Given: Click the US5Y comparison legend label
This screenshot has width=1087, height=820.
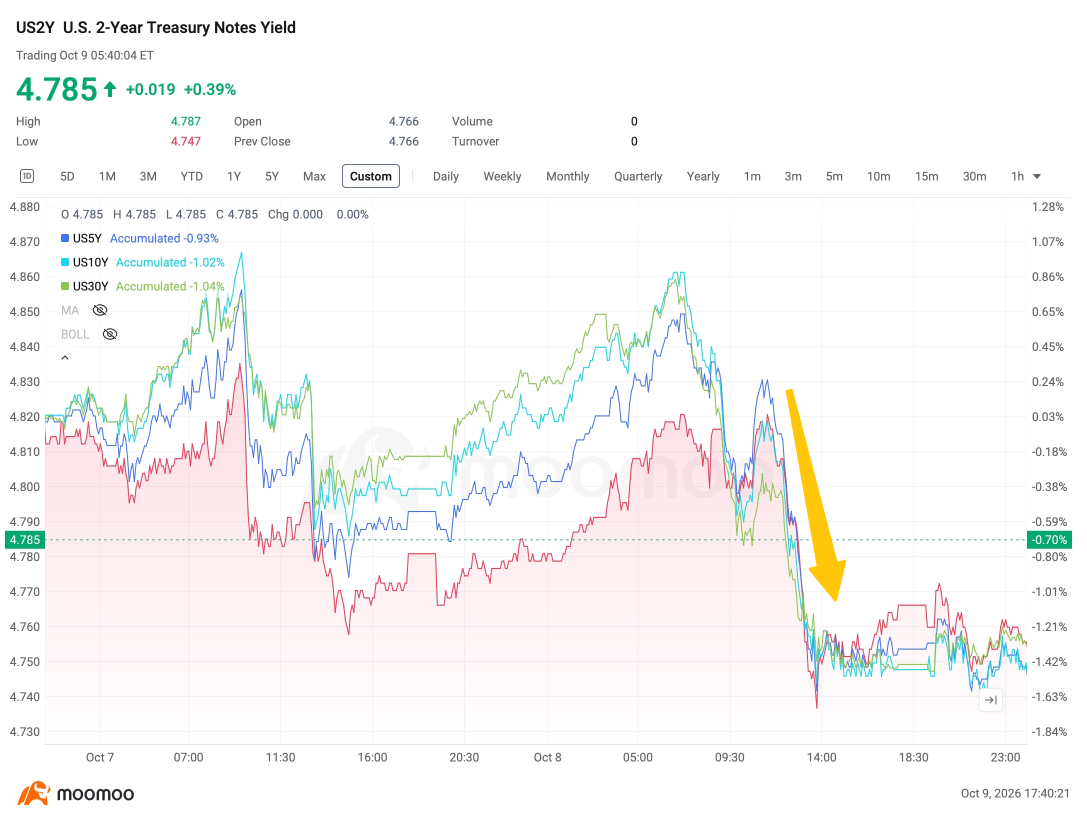Looking at the screenshot, I should [87, 238].
